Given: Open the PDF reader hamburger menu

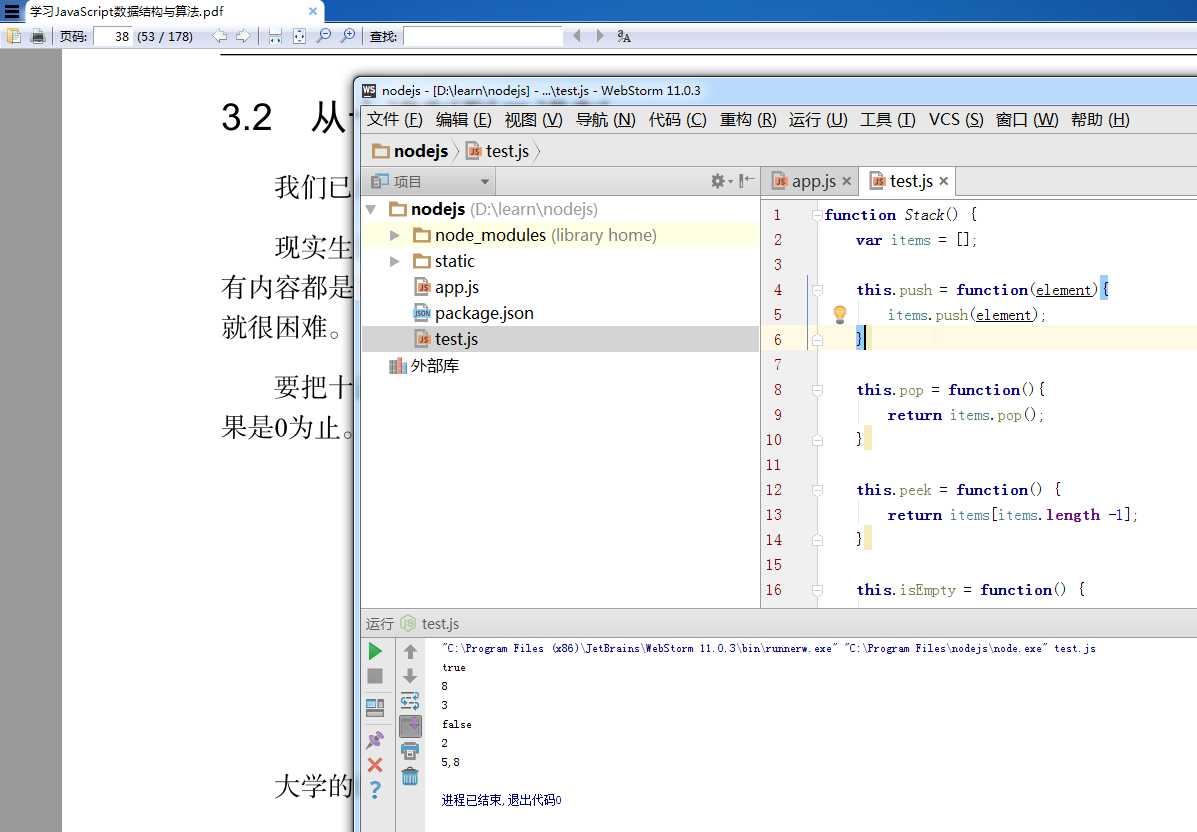Looking at the screenshot, I should click(11, 11).
